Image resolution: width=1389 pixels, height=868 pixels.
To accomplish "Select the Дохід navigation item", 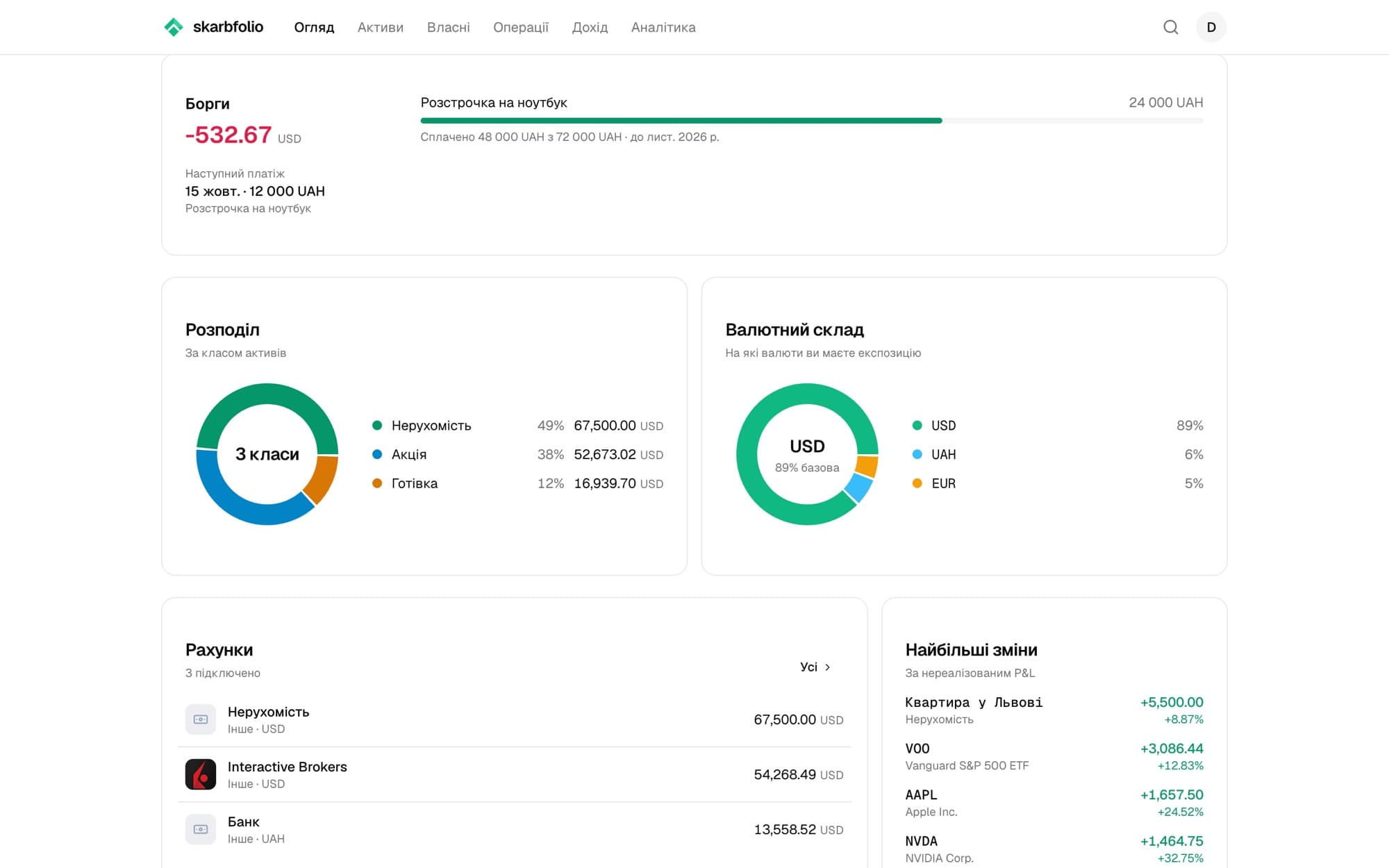I will click(x=590, y=27).
